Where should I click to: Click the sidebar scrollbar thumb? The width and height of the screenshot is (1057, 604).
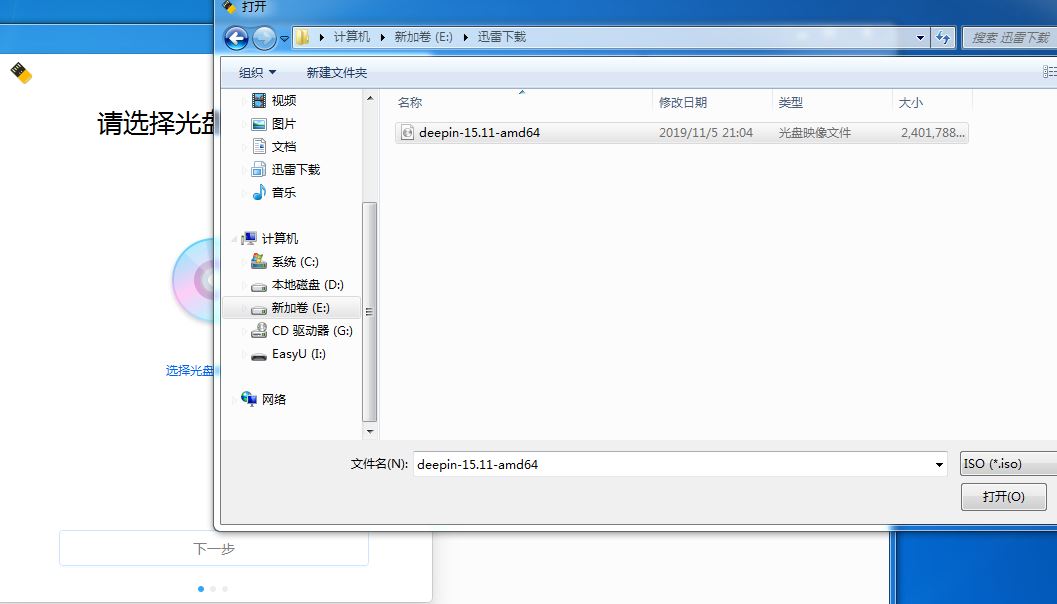(x=369, y=311)
